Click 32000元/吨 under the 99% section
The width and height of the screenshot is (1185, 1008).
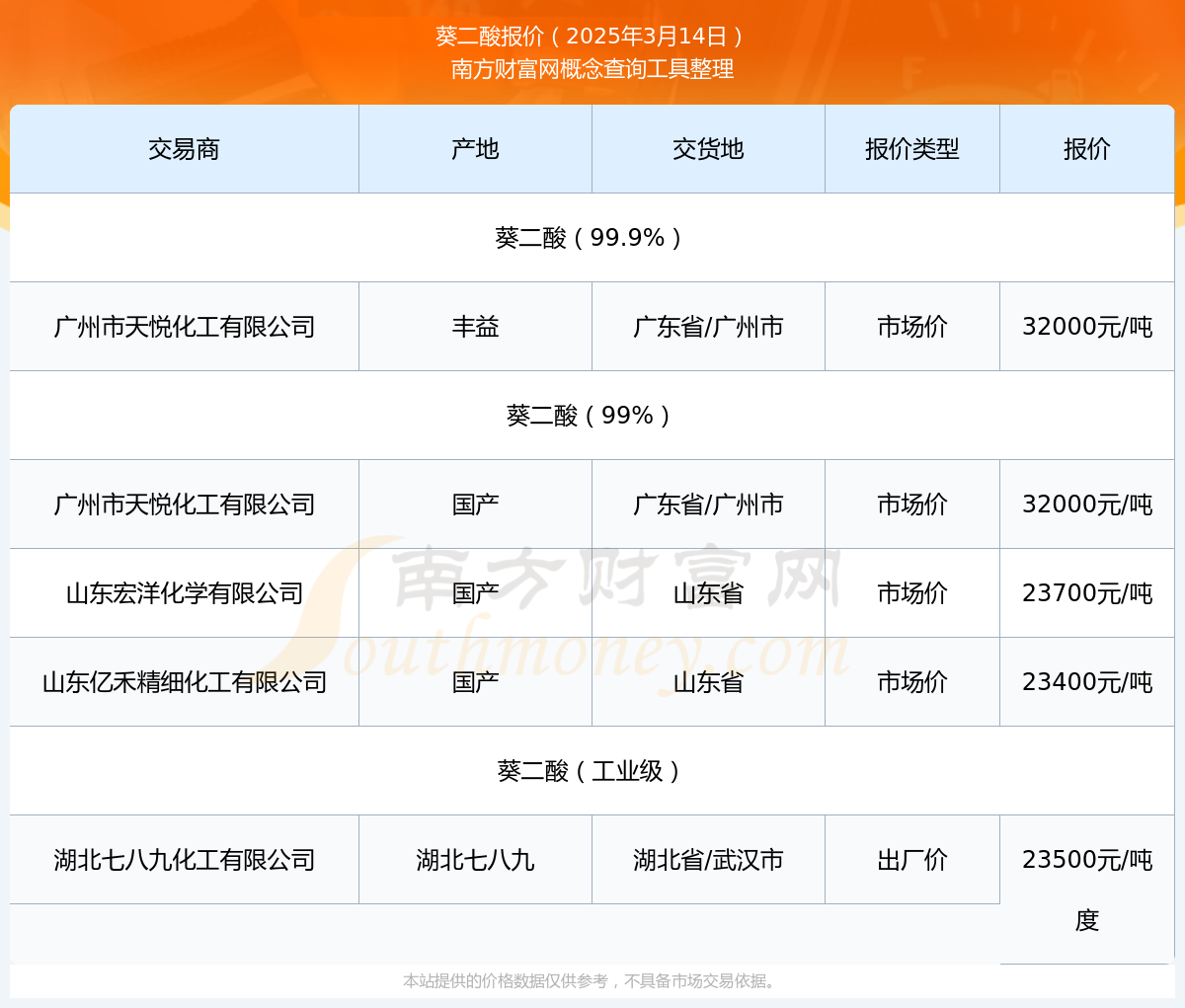(x=1087, y=504)
